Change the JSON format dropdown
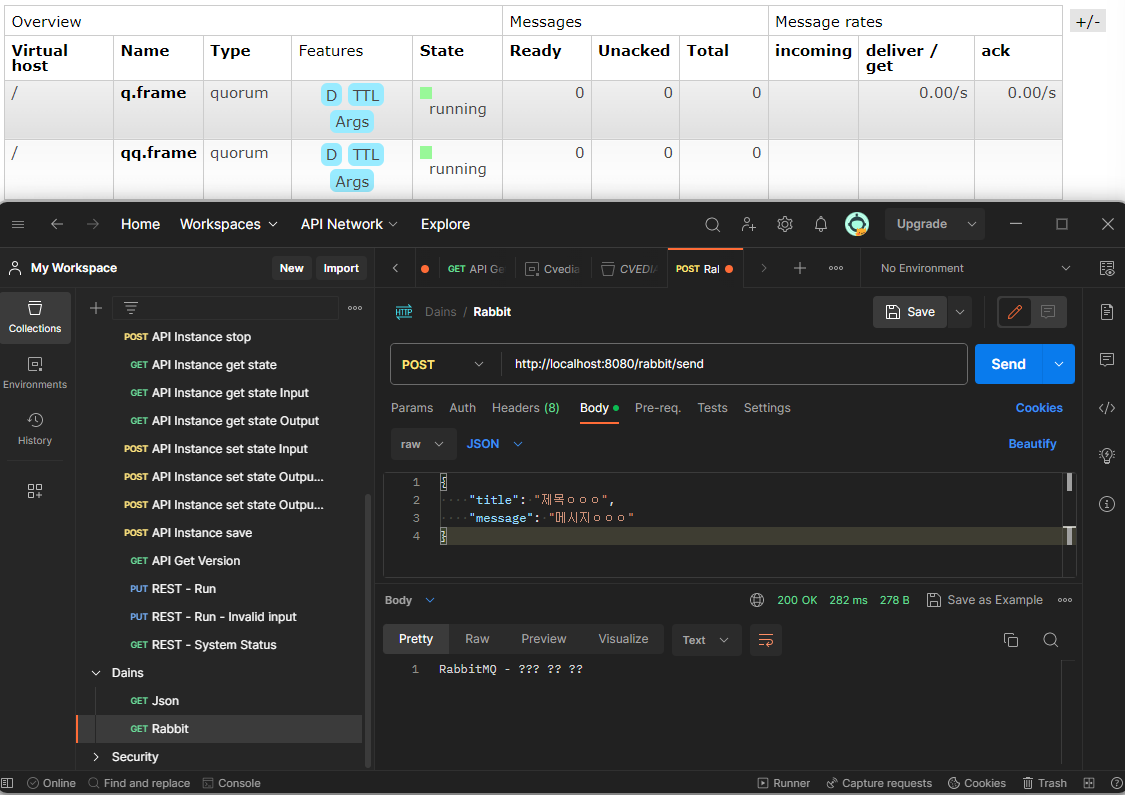1125x795 pixels. (495, 444)
